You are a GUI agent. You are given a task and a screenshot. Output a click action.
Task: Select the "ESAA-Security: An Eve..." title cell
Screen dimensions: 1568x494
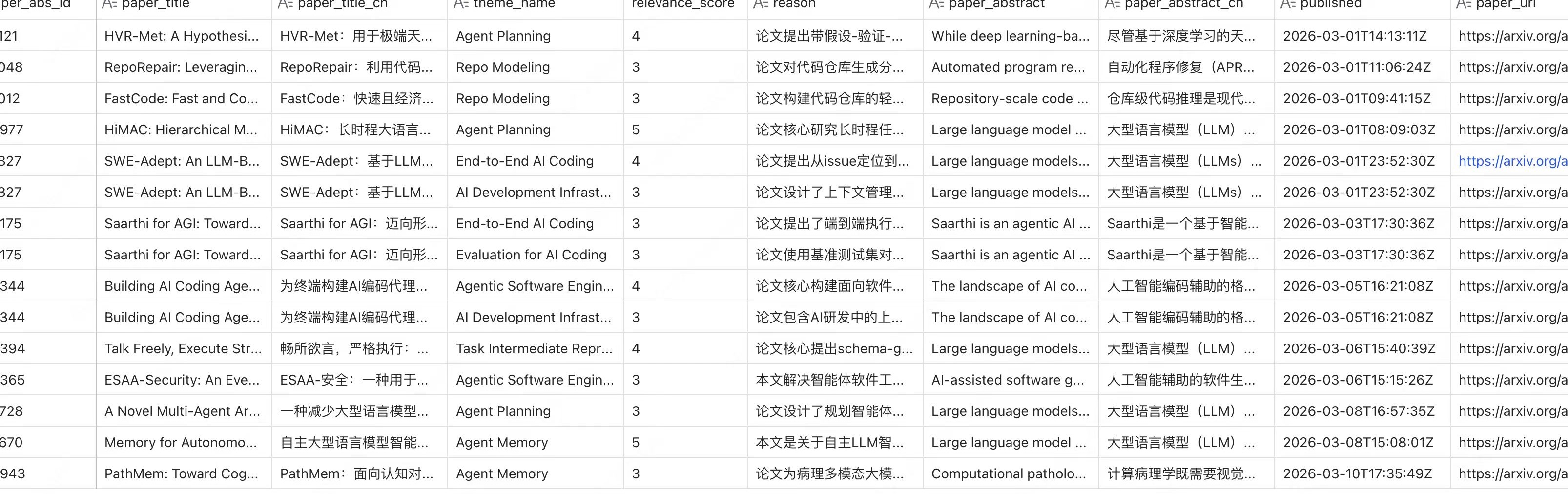(182, 380)
